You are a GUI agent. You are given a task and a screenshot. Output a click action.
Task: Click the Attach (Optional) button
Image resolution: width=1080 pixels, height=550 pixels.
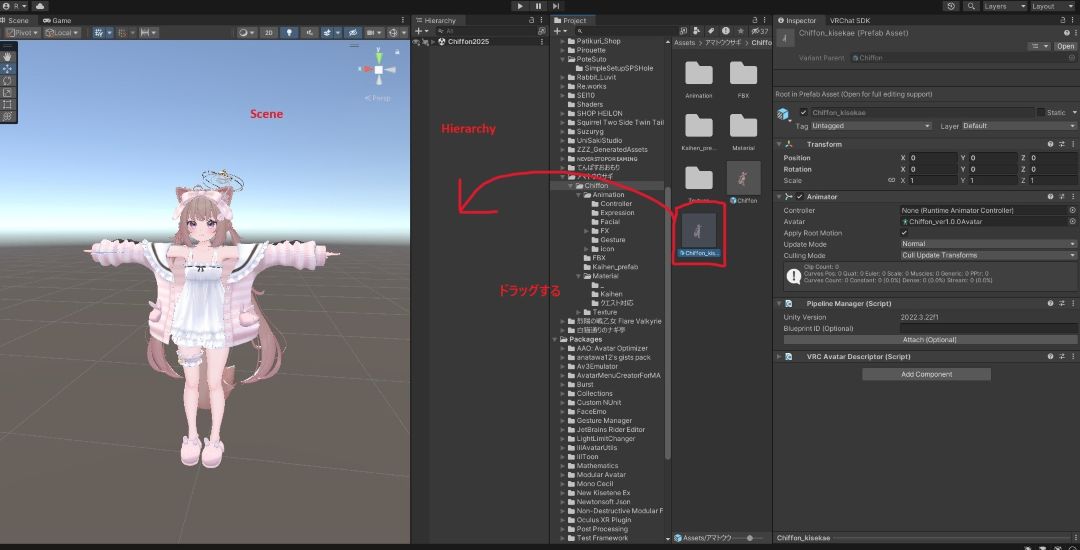929,339
